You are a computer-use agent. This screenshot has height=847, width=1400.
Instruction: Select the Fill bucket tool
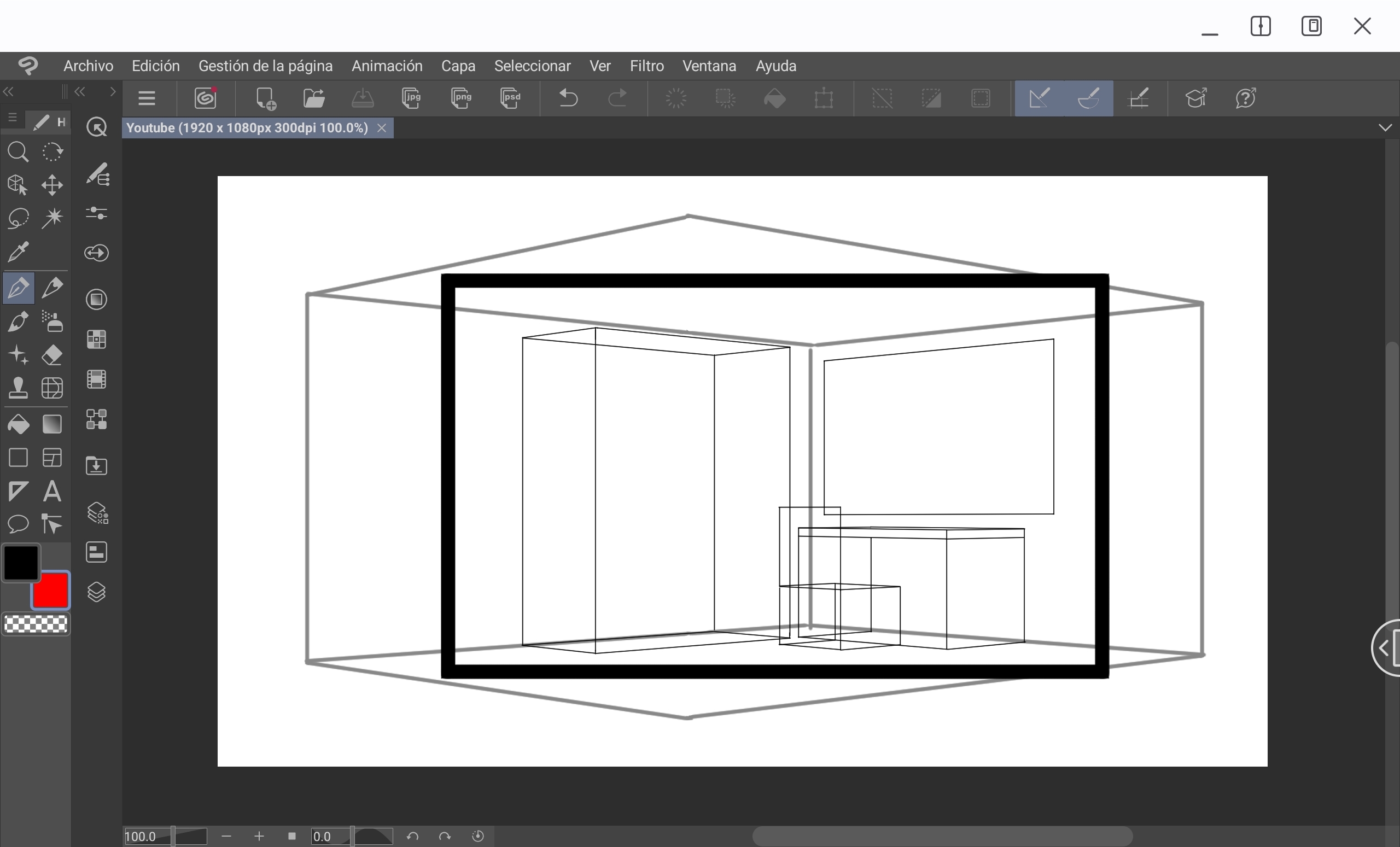[17, 424]
